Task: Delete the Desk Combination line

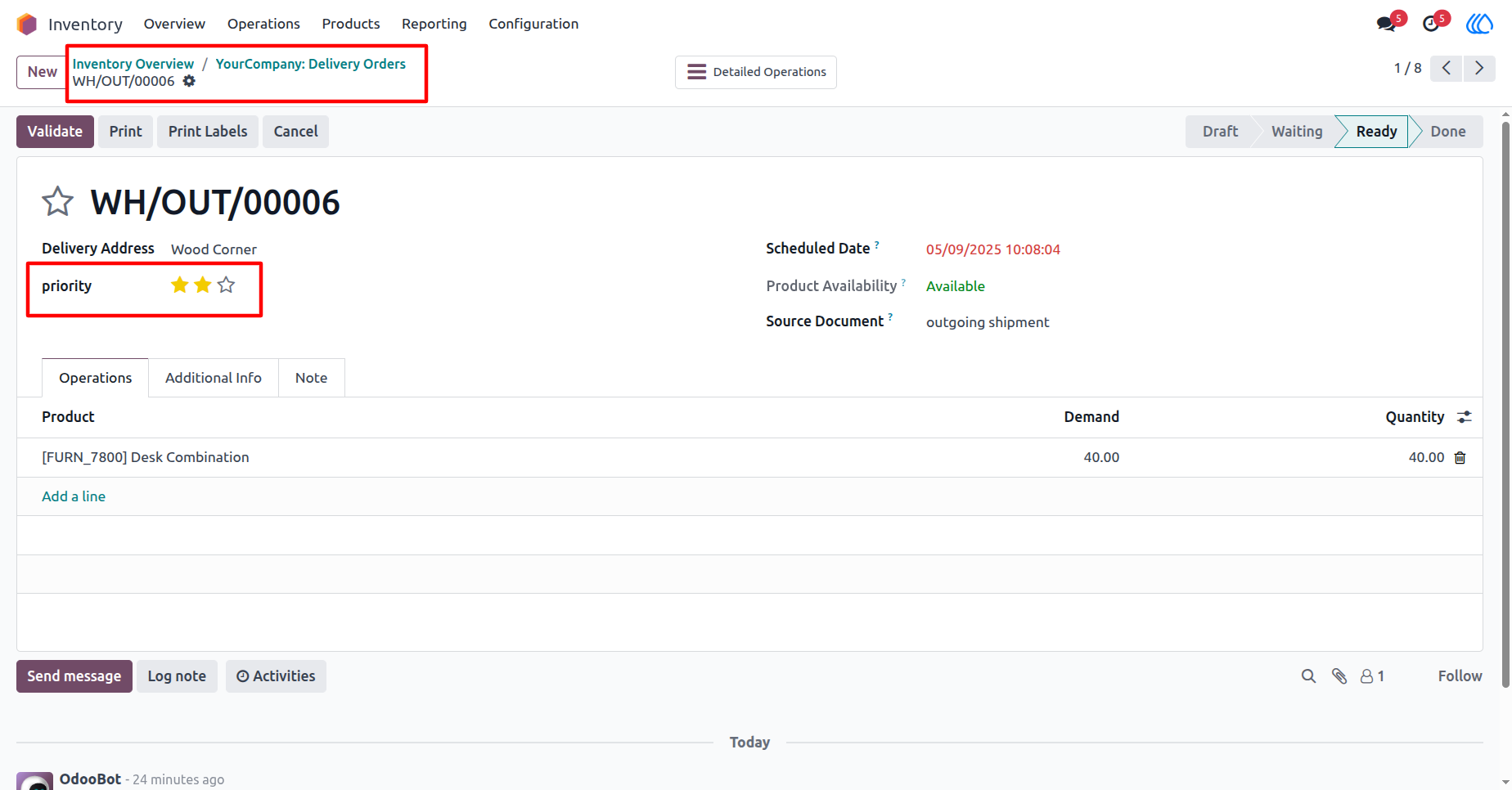Action: click(x=1460, y=458)
